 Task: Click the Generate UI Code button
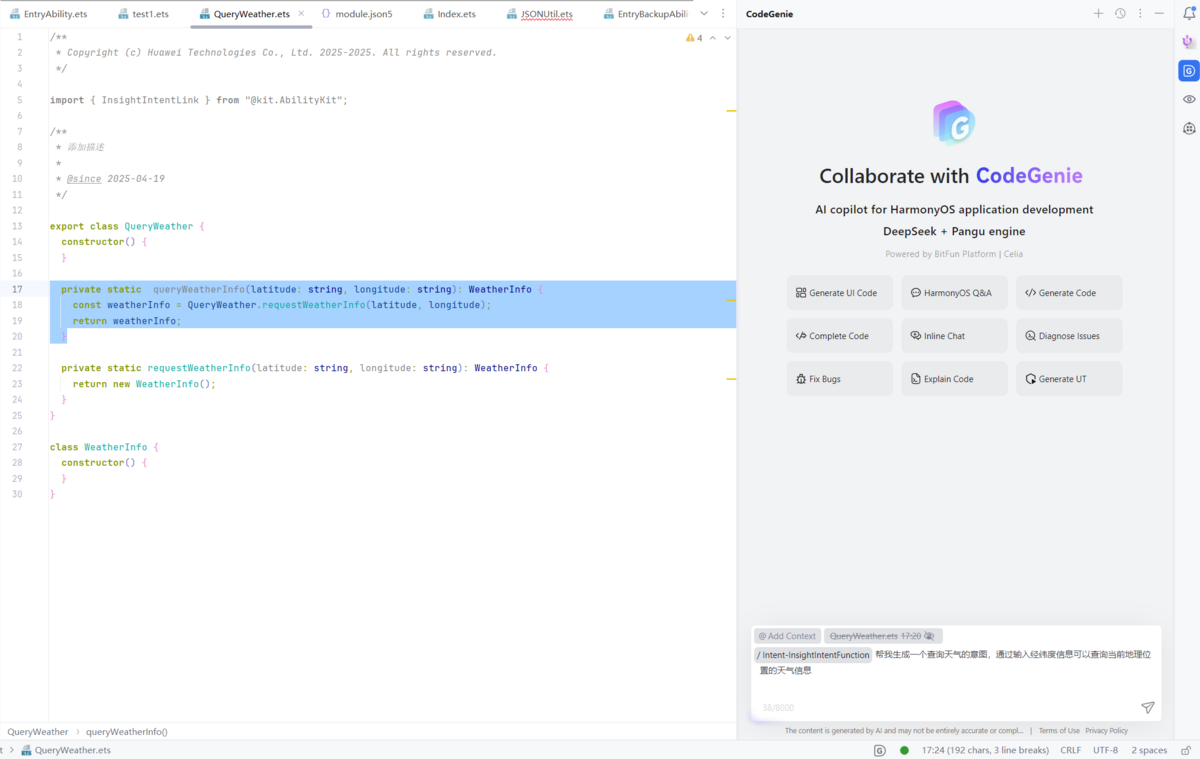pyautogui.click(x=839, y=293)
